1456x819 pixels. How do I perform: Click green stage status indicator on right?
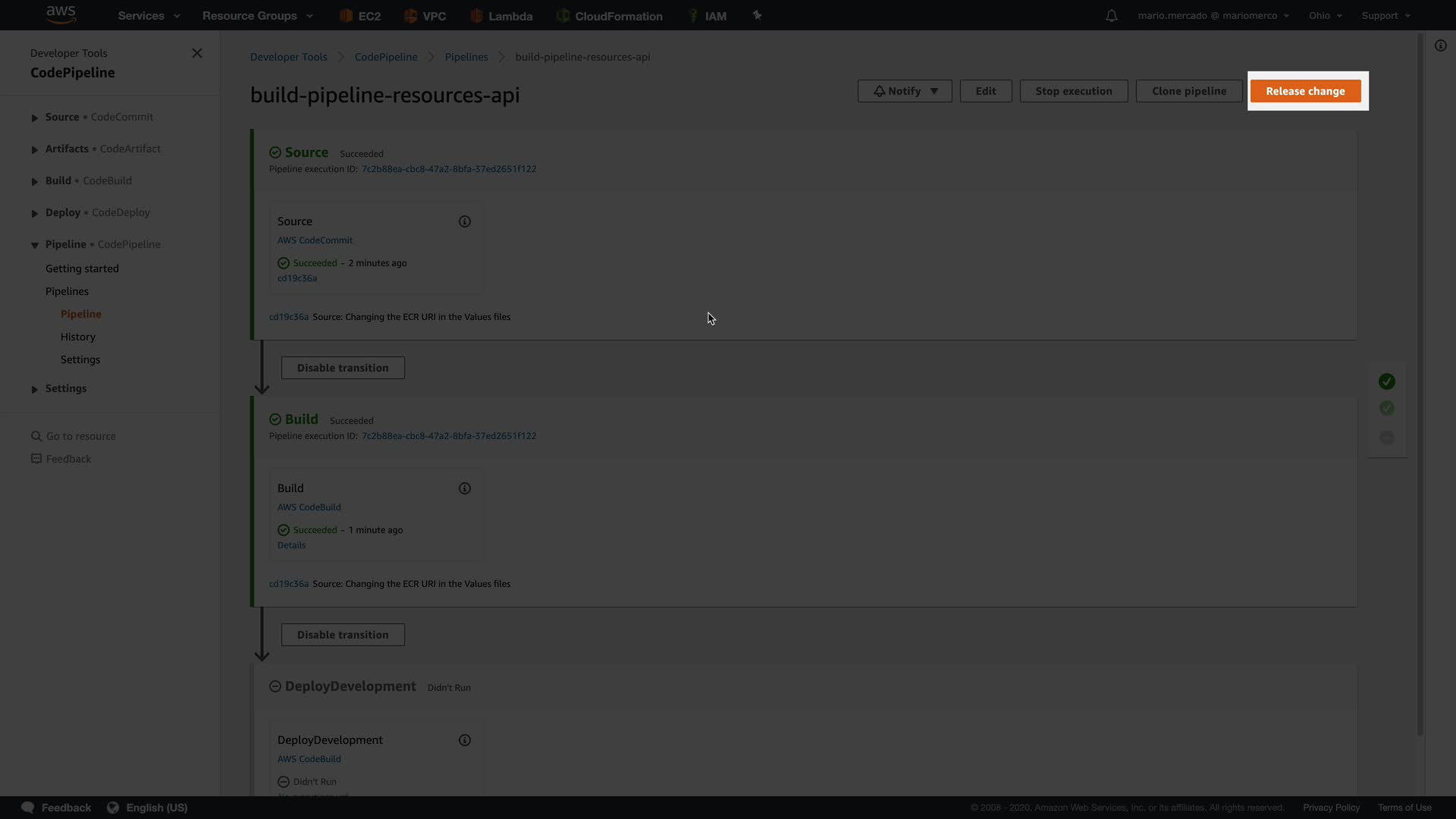[x=1386, y=381]
